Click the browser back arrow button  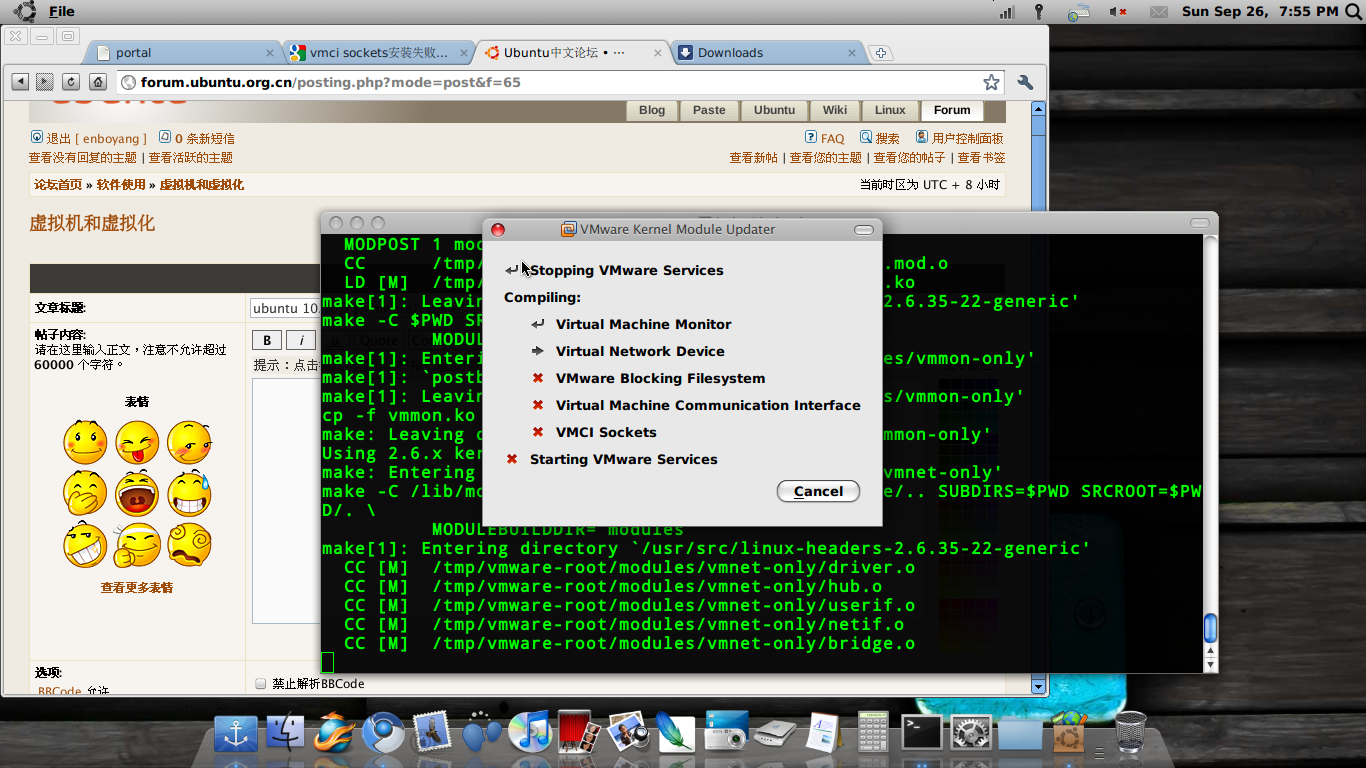20,82
